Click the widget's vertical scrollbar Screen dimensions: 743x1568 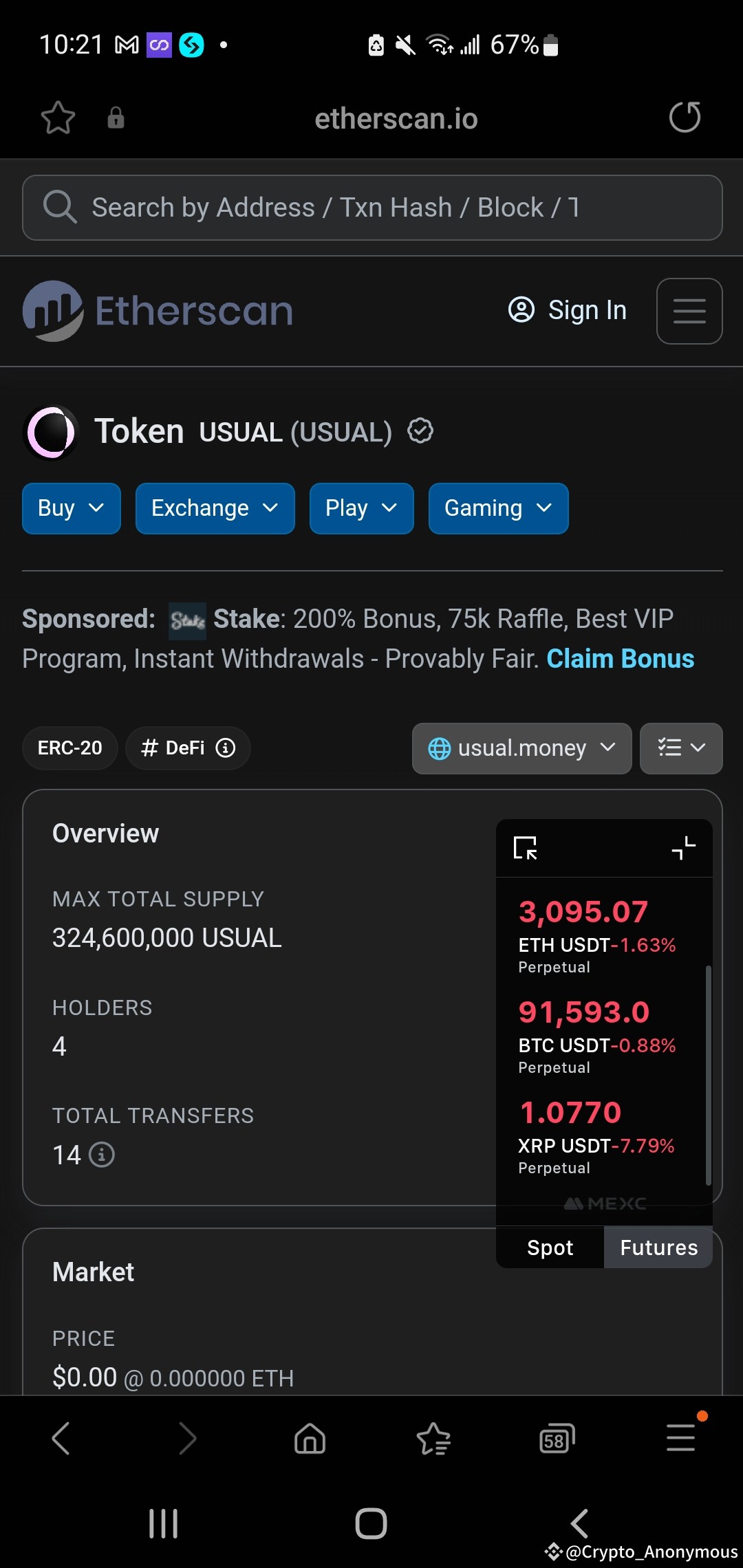click(708, 1076)
